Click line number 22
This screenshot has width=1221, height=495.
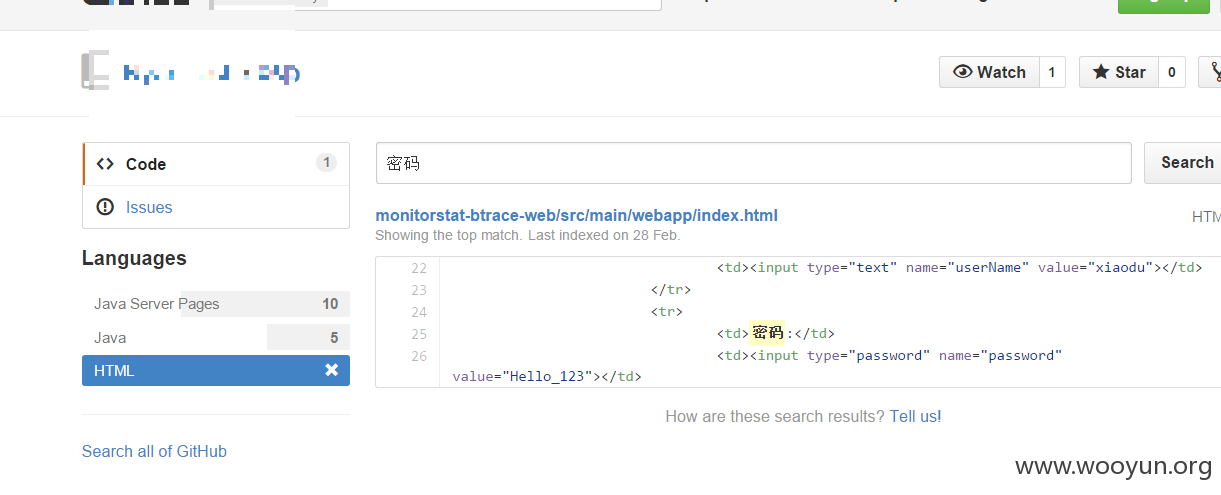(x=418, y=268)
